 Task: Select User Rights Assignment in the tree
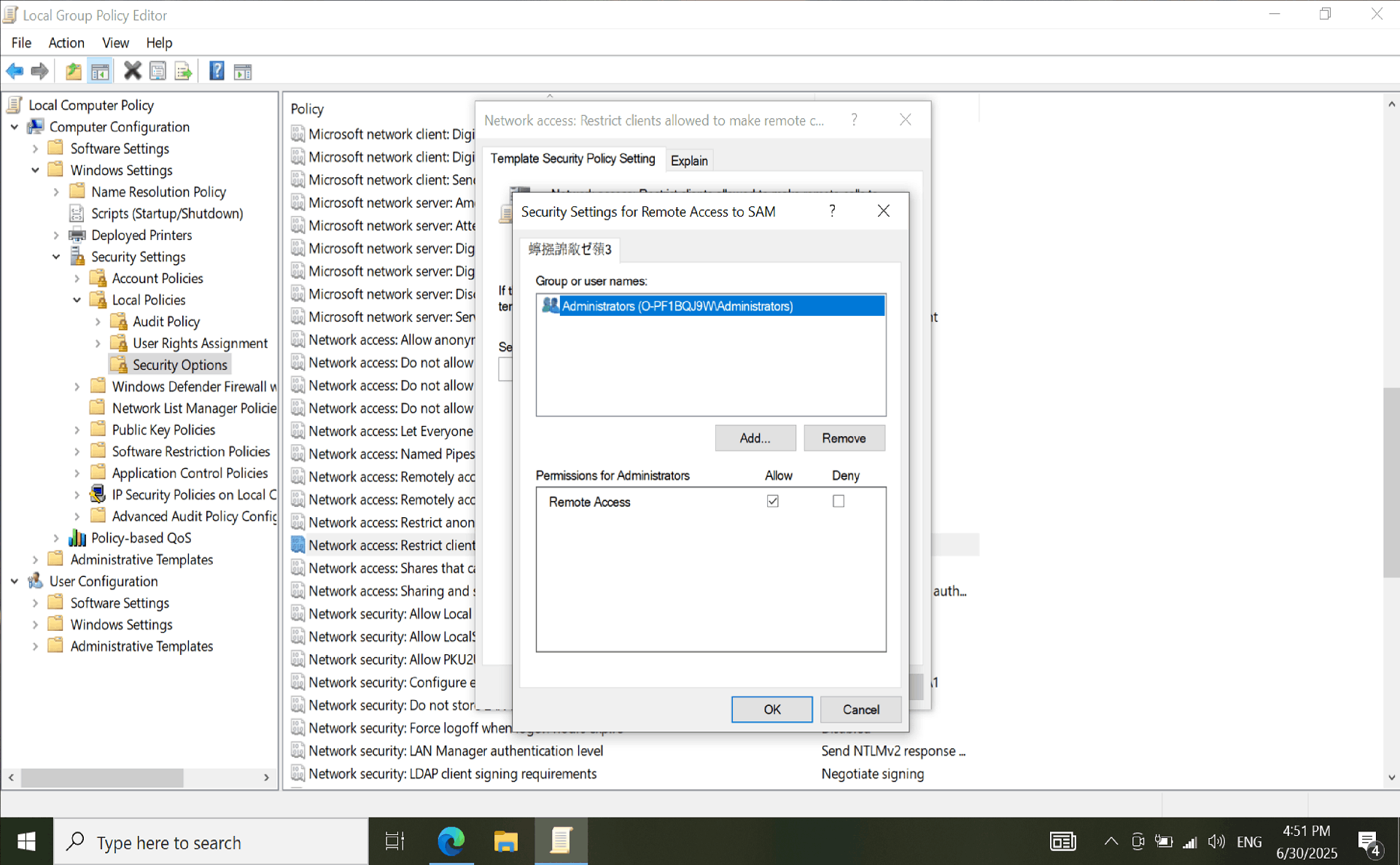tap(200, 343)
